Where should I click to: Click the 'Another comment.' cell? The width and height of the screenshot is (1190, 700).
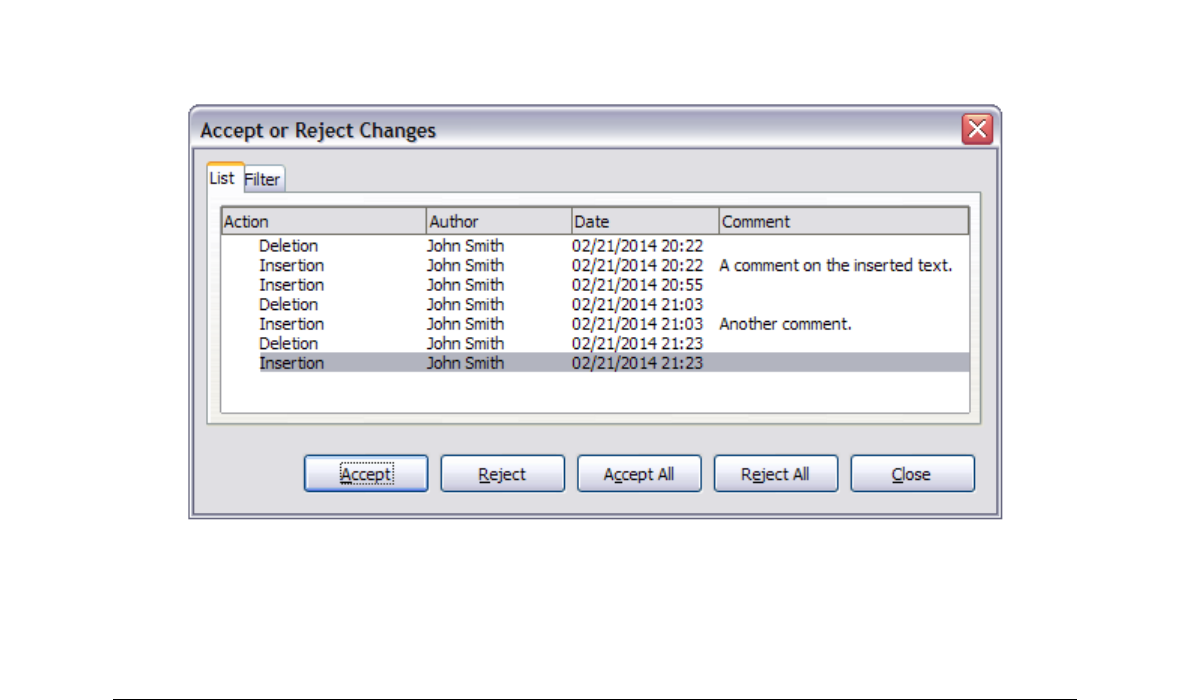coord(785,324)
